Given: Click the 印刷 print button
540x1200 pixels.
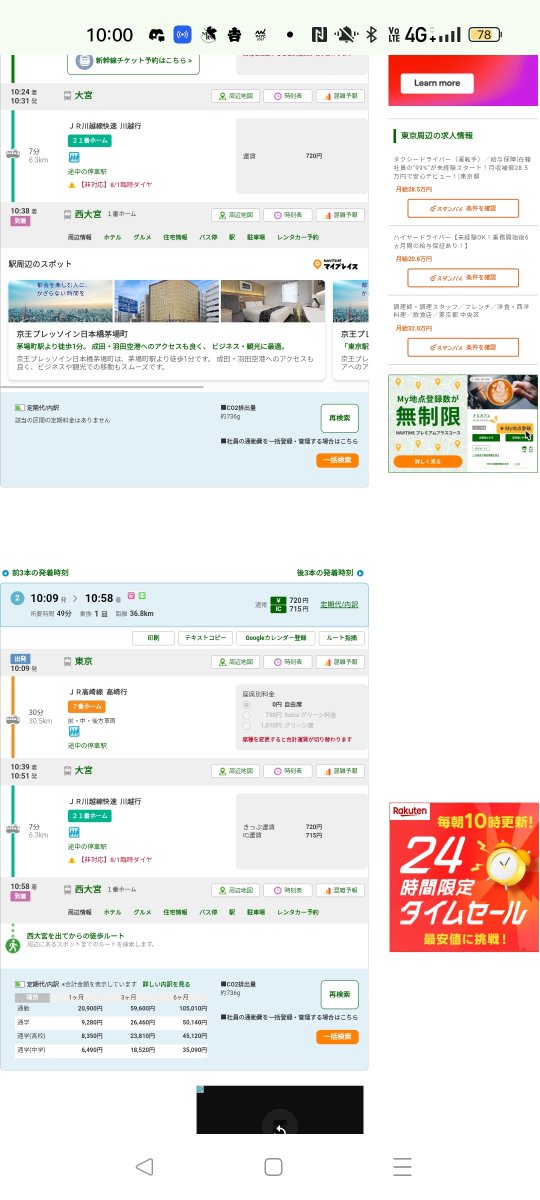Looking at the screenshot, I should pos(153,637).
